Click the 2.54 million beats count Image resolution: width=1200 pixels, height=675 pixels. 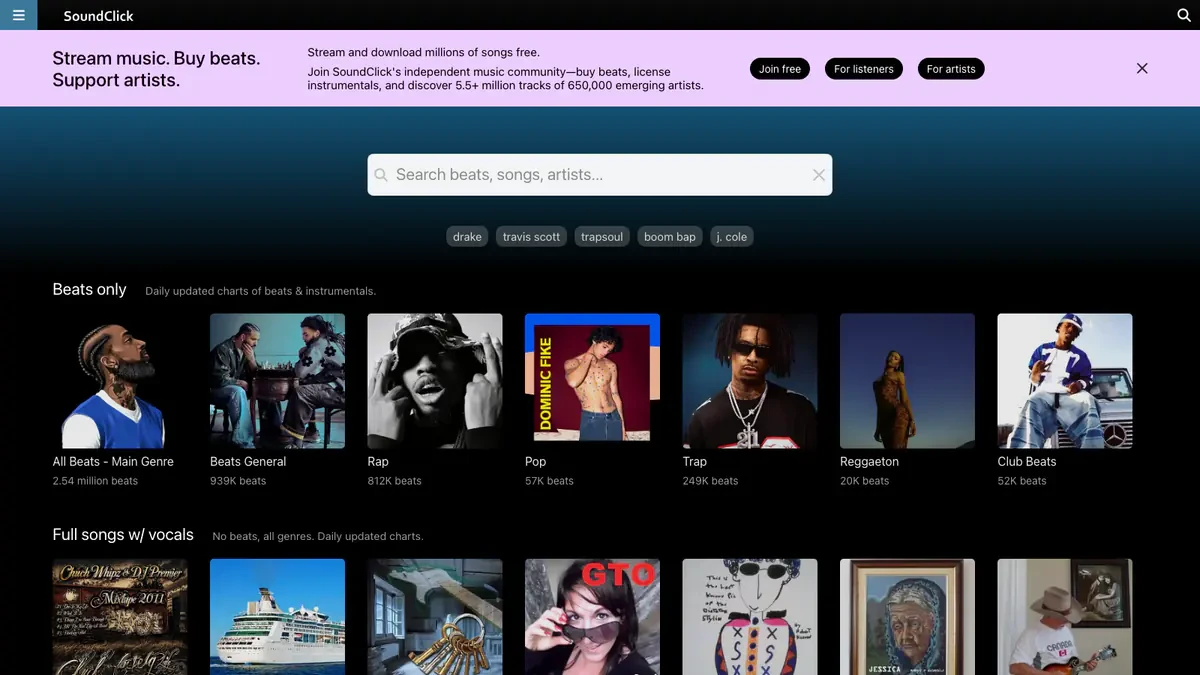click(x=95, y=481)
